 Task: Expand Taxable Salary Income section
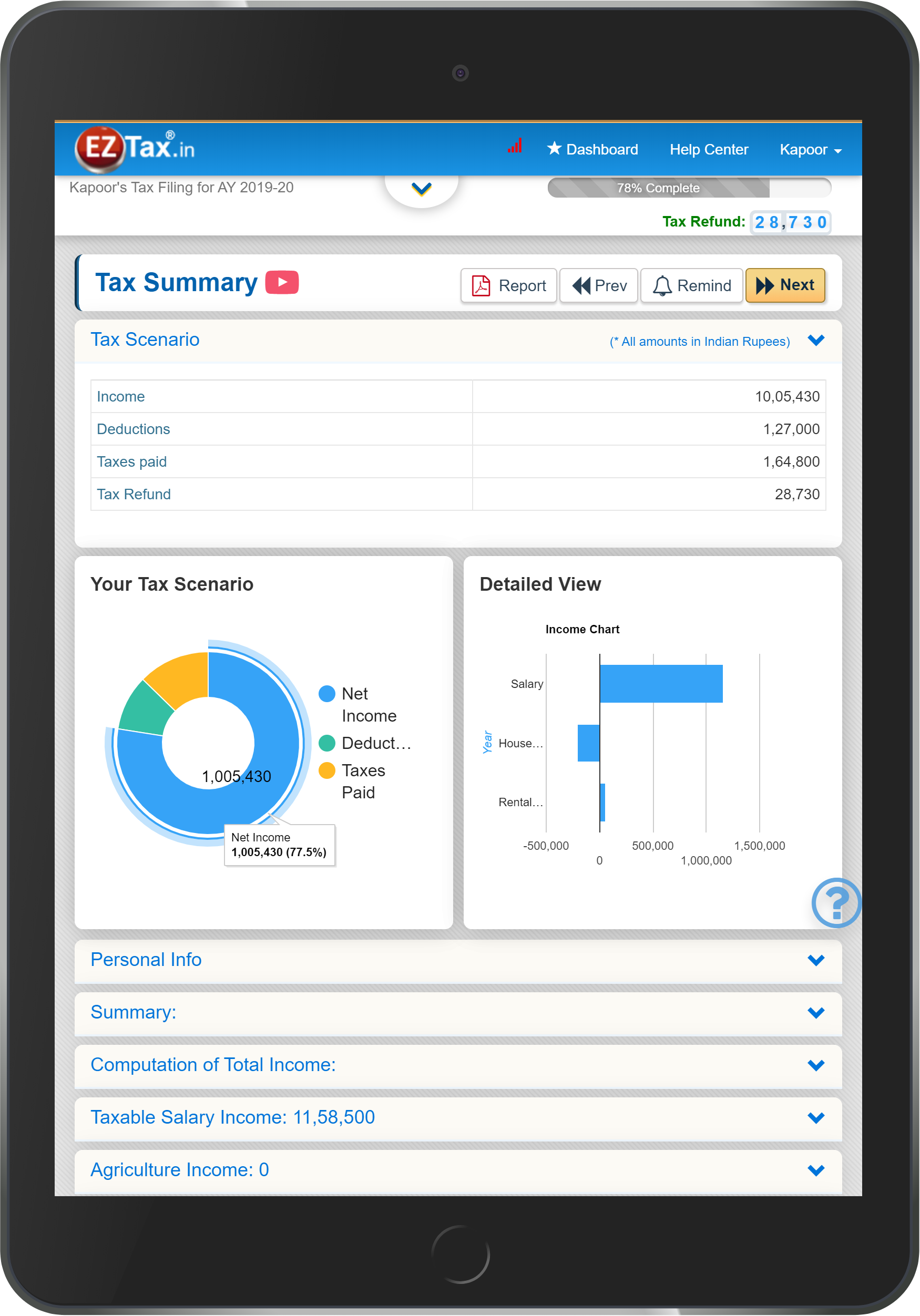click(458, 1118)
